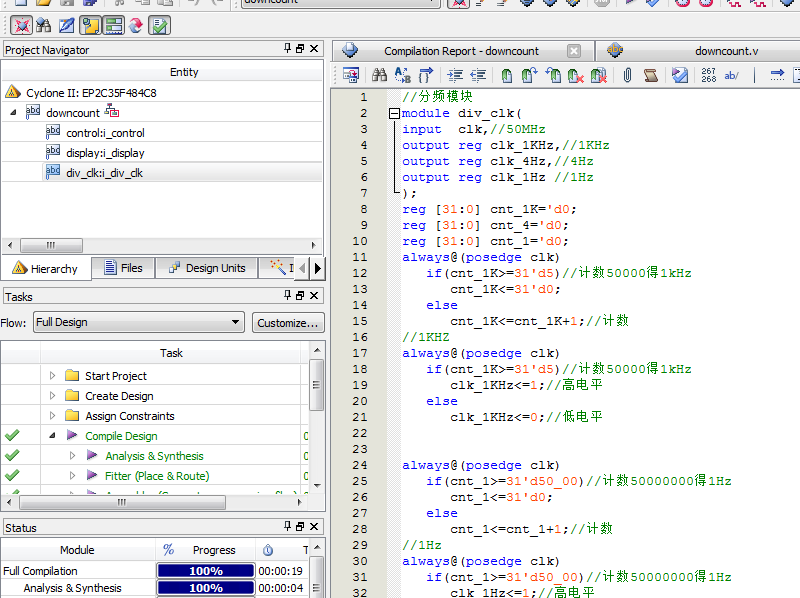Collapse the Compile Design task

tap(52, 436)
